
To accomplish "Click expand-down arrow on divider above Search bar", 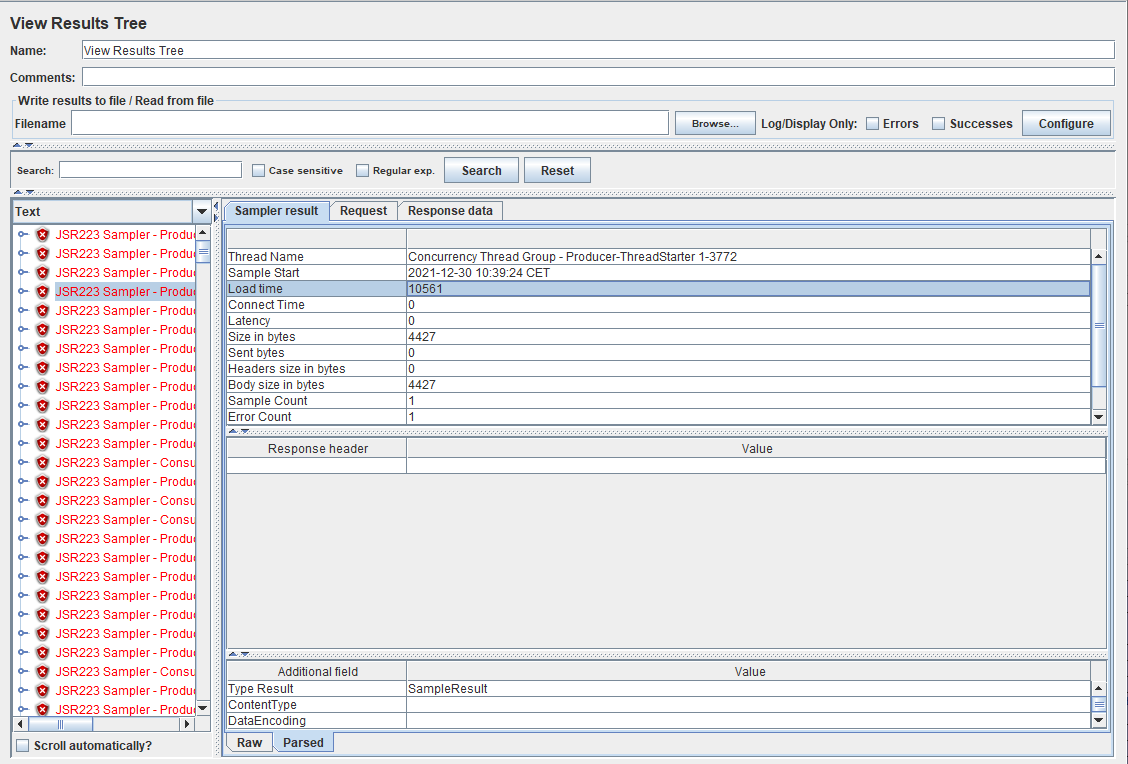I will (29, 145).
